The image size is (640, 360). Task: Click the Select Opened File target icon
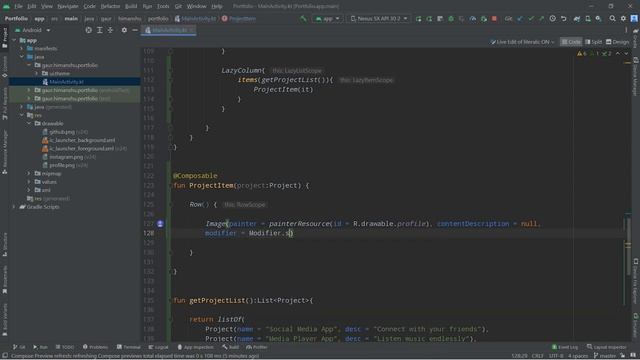(89, 30)
